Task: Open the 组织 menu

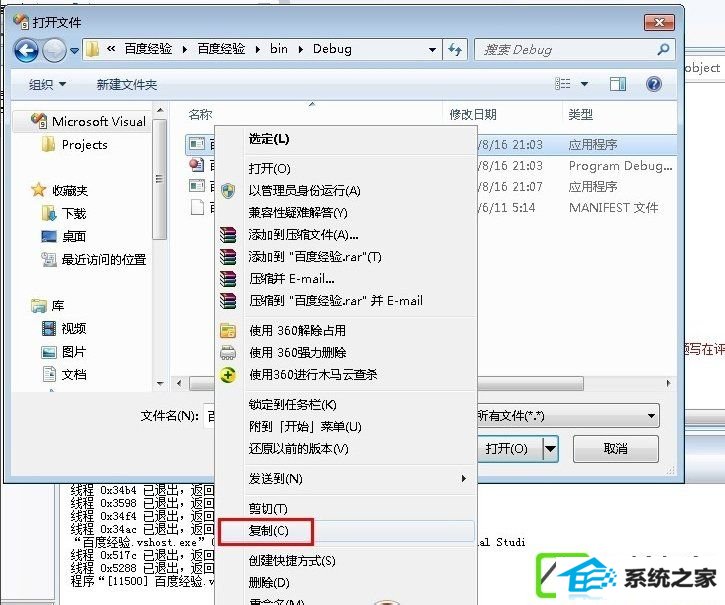Action: (47, 85)
